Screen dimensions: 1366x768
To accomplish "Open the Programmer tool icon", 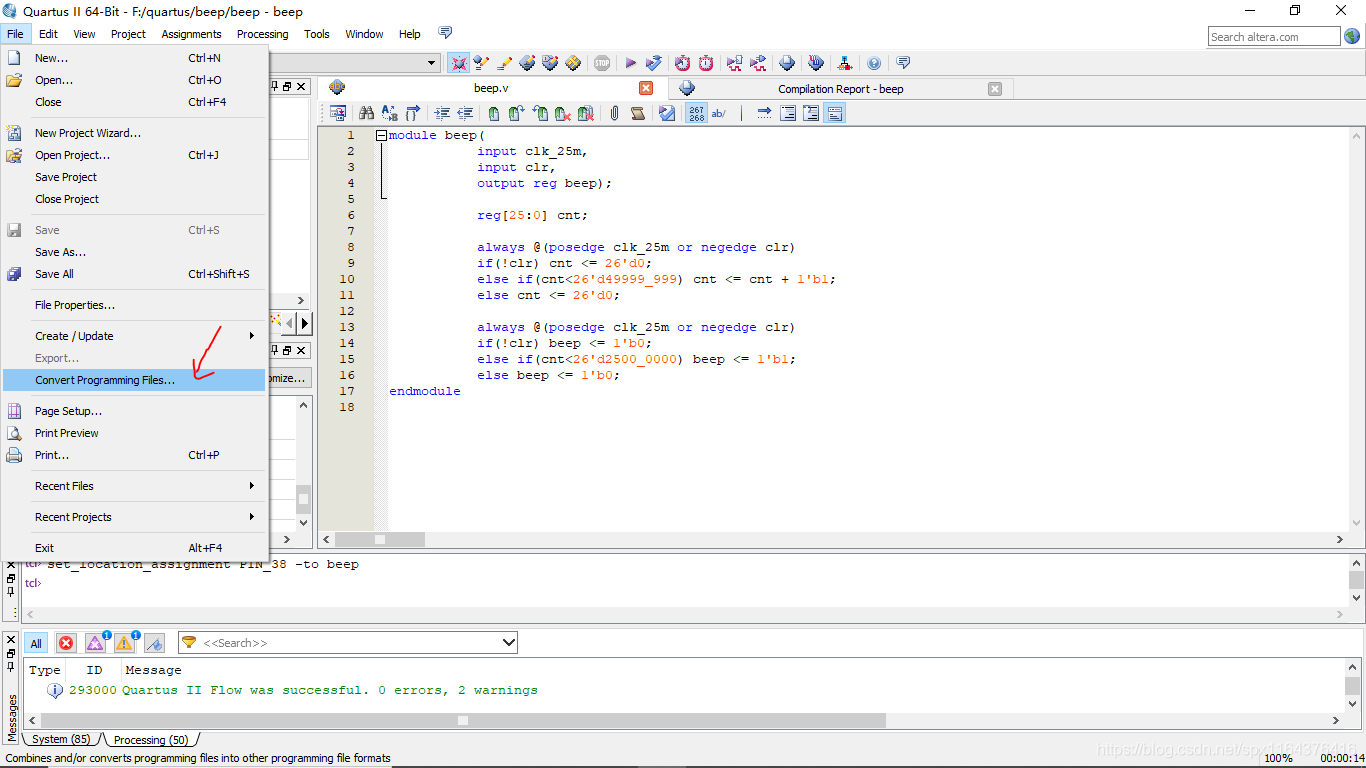I will 815,63.
